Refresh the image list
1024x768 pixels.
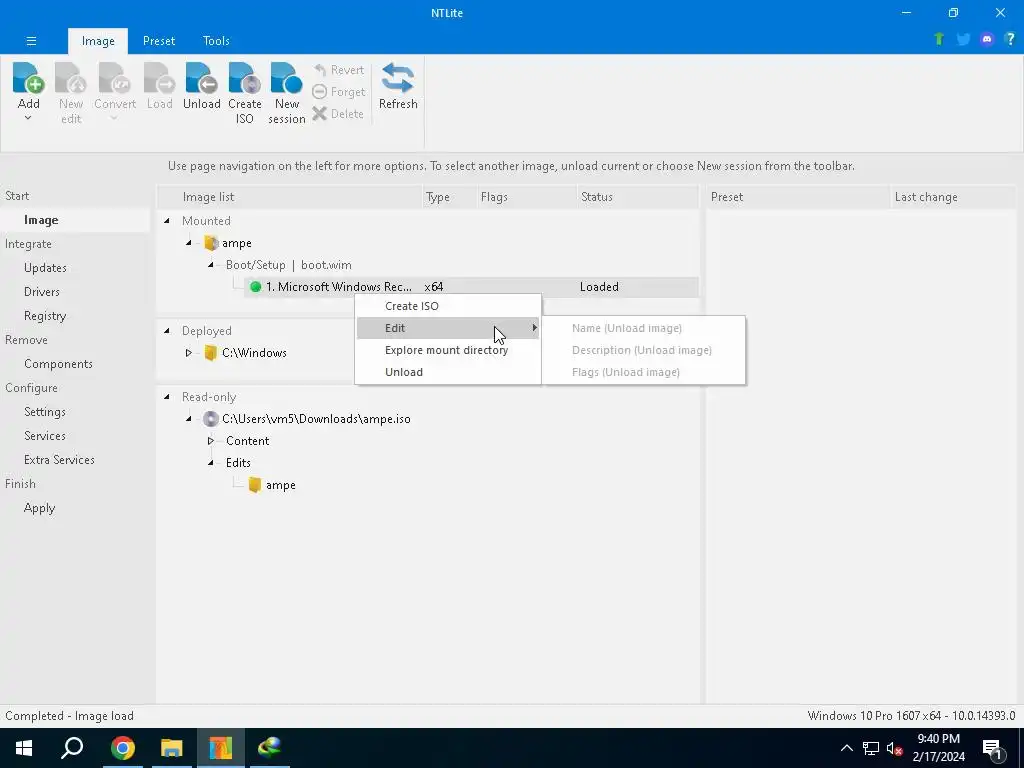coord(398,86)
